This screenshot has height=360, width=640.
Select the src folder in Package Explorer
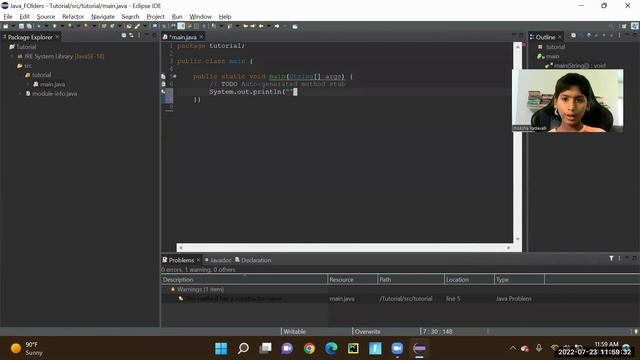tap(28, 66)
